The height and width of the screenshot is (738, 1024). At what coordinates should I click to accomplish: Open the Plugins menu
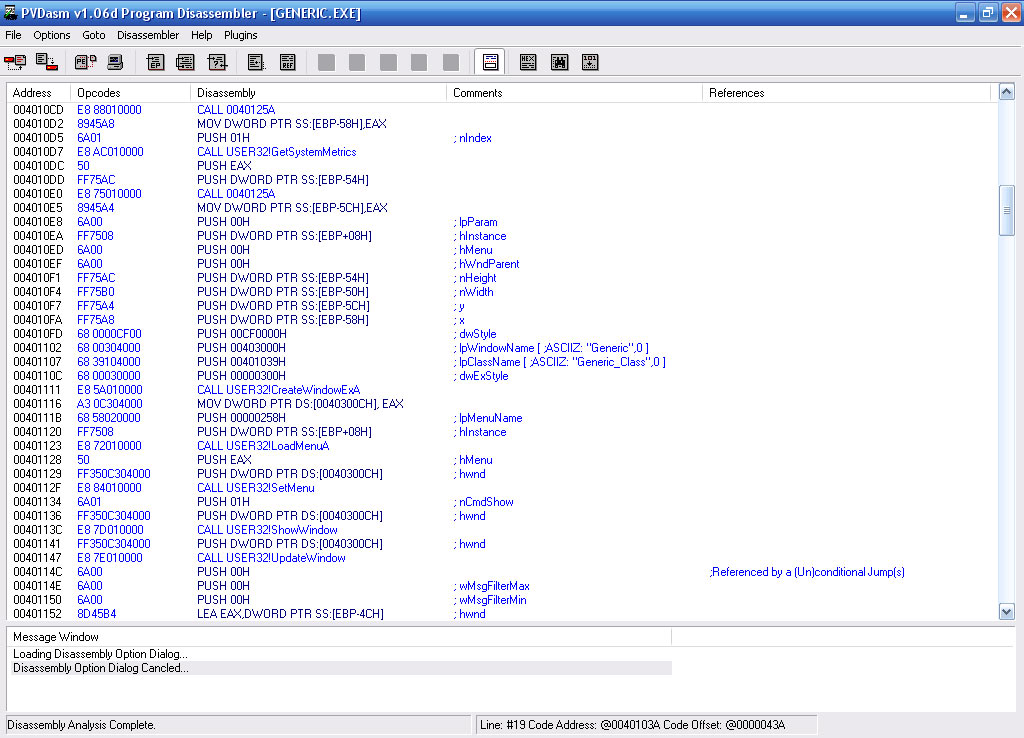pos(240,35)
